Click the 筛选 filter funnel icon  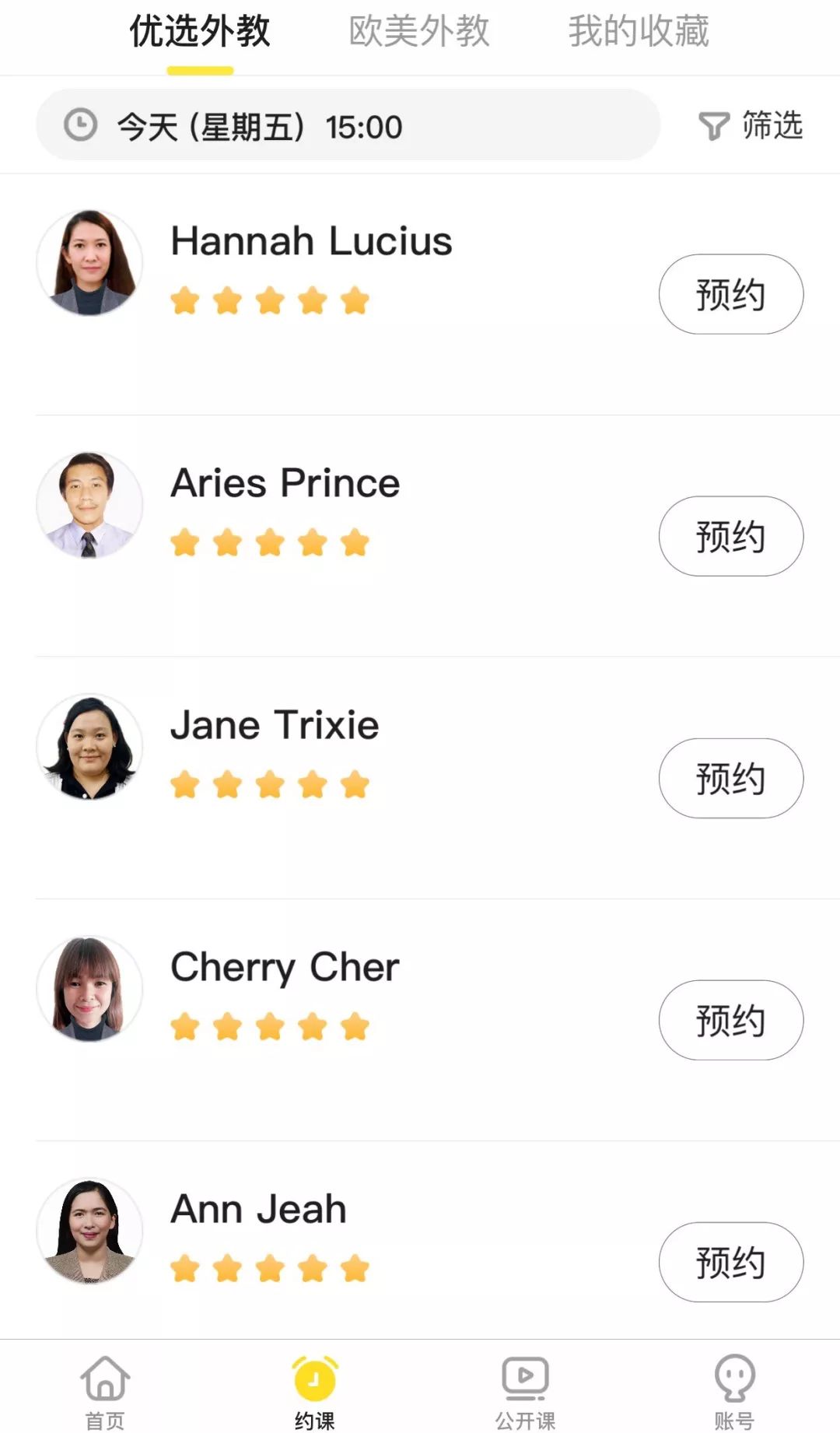click(x=713, y=126)
